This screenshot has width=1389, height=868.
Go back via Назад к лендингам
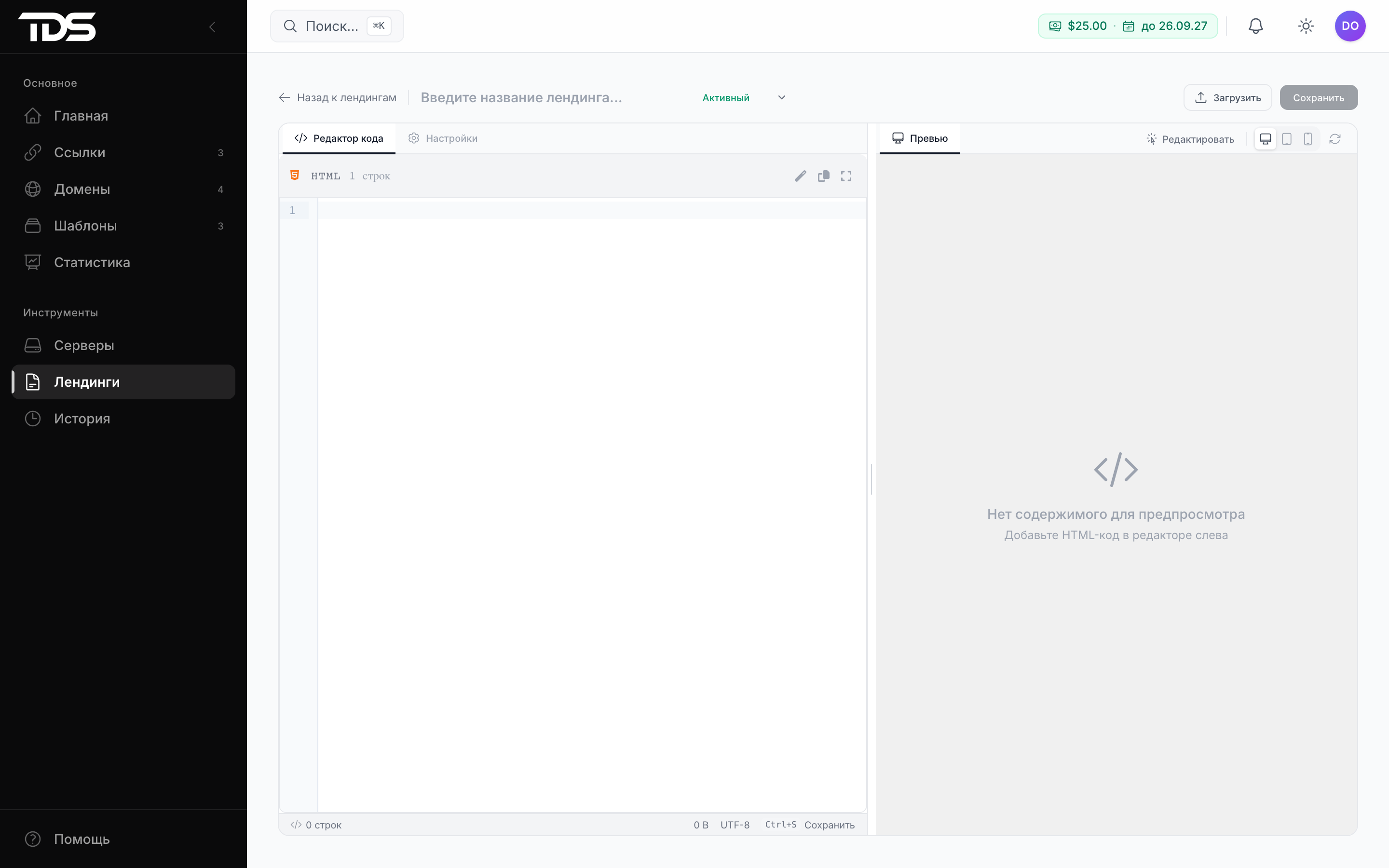coord(338,97)
